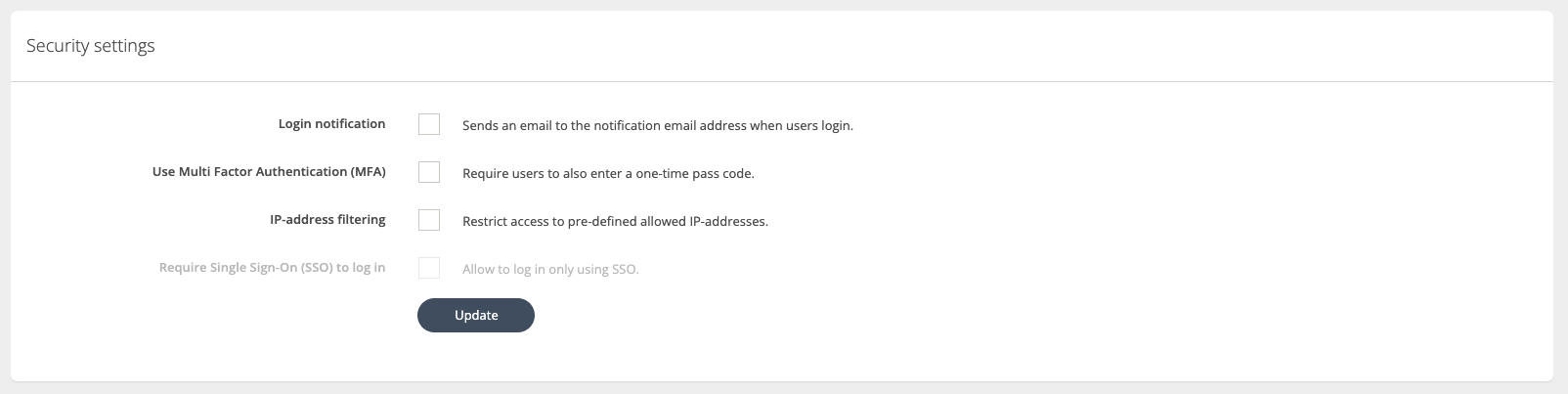Turn on MFA one-time pass code requirement
The image size is (1568, 394).
click(x=428, y=172)
